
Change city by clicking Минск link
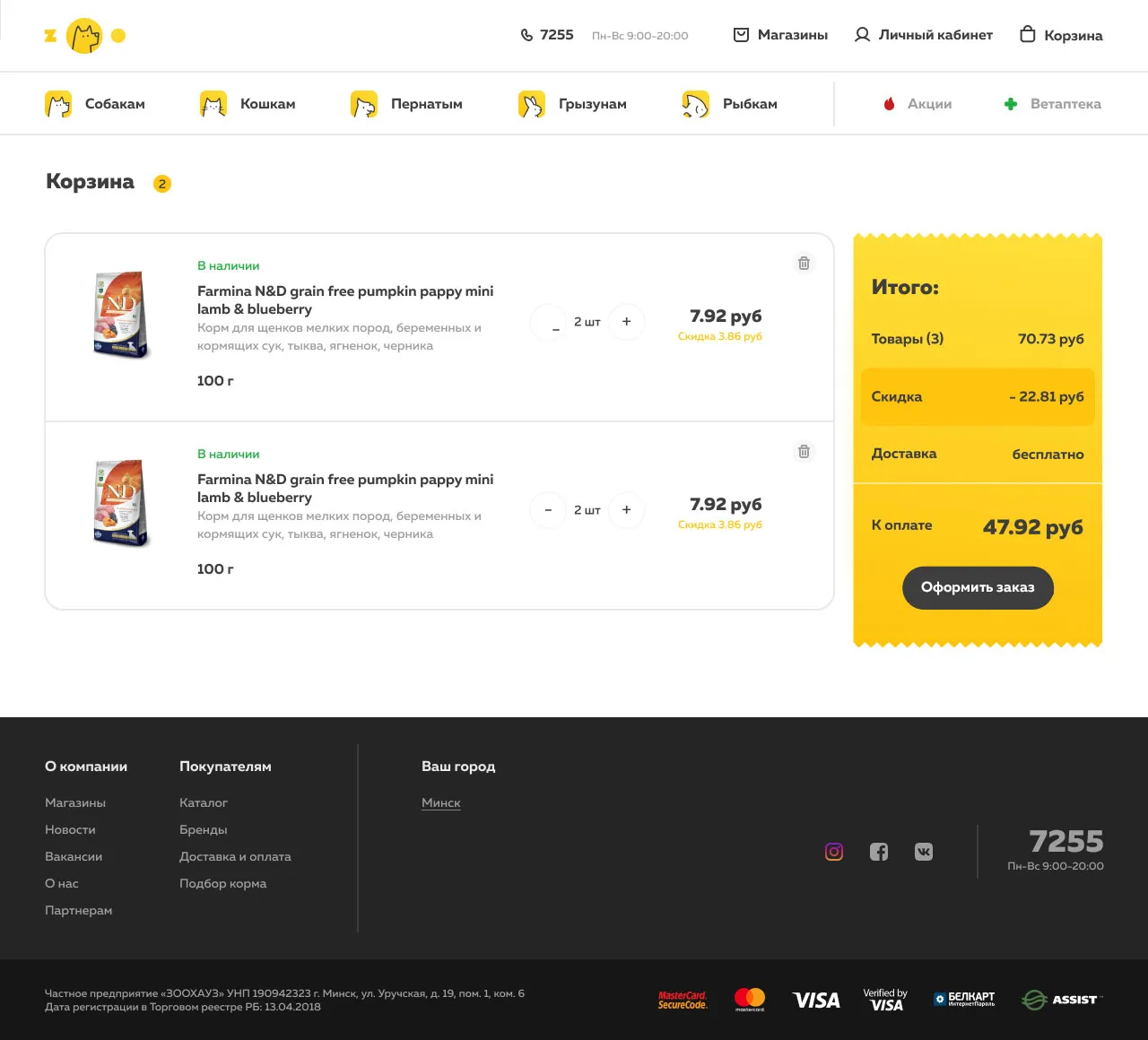[x=440, y=803]
